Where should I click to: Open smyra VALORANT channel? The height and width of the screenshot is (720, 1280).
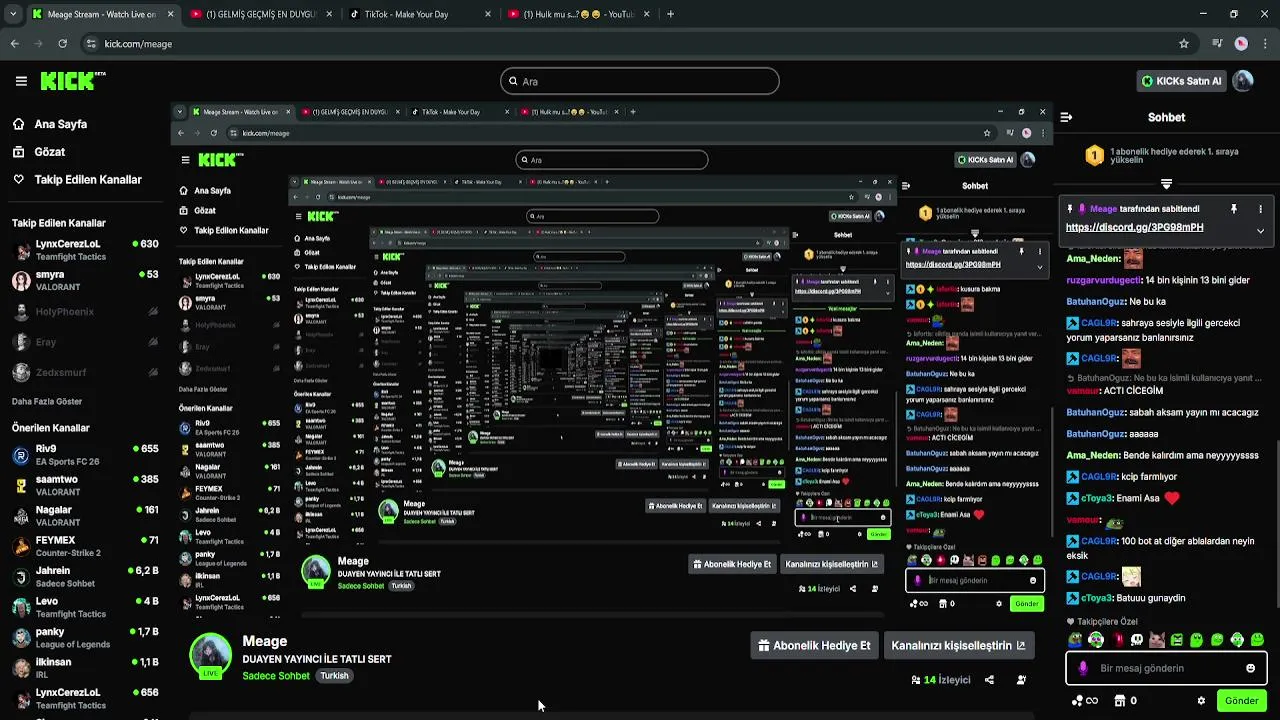[x=85, y=281]
